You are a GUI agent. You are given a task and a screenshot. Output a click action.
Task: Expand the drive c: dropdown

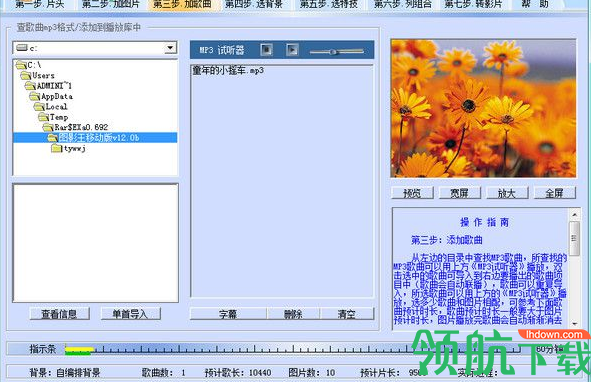tap(170, 48)
